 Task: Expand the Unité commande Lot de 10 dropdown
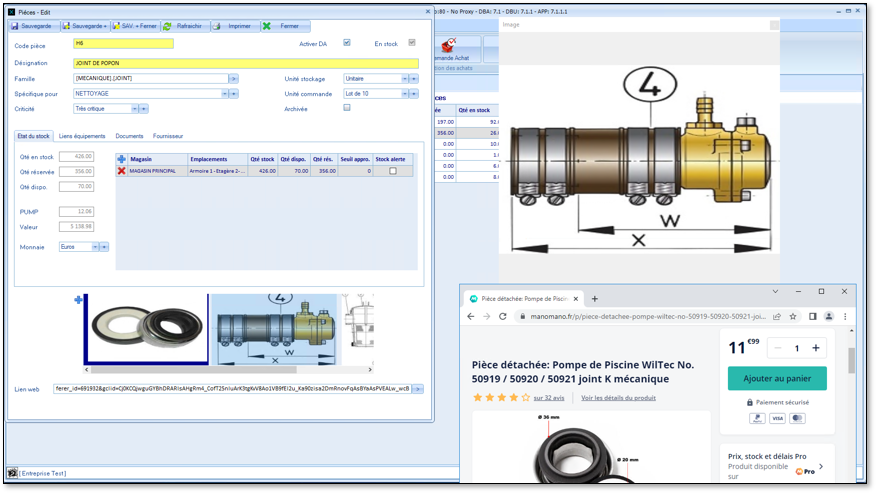(x=405, y=94)
